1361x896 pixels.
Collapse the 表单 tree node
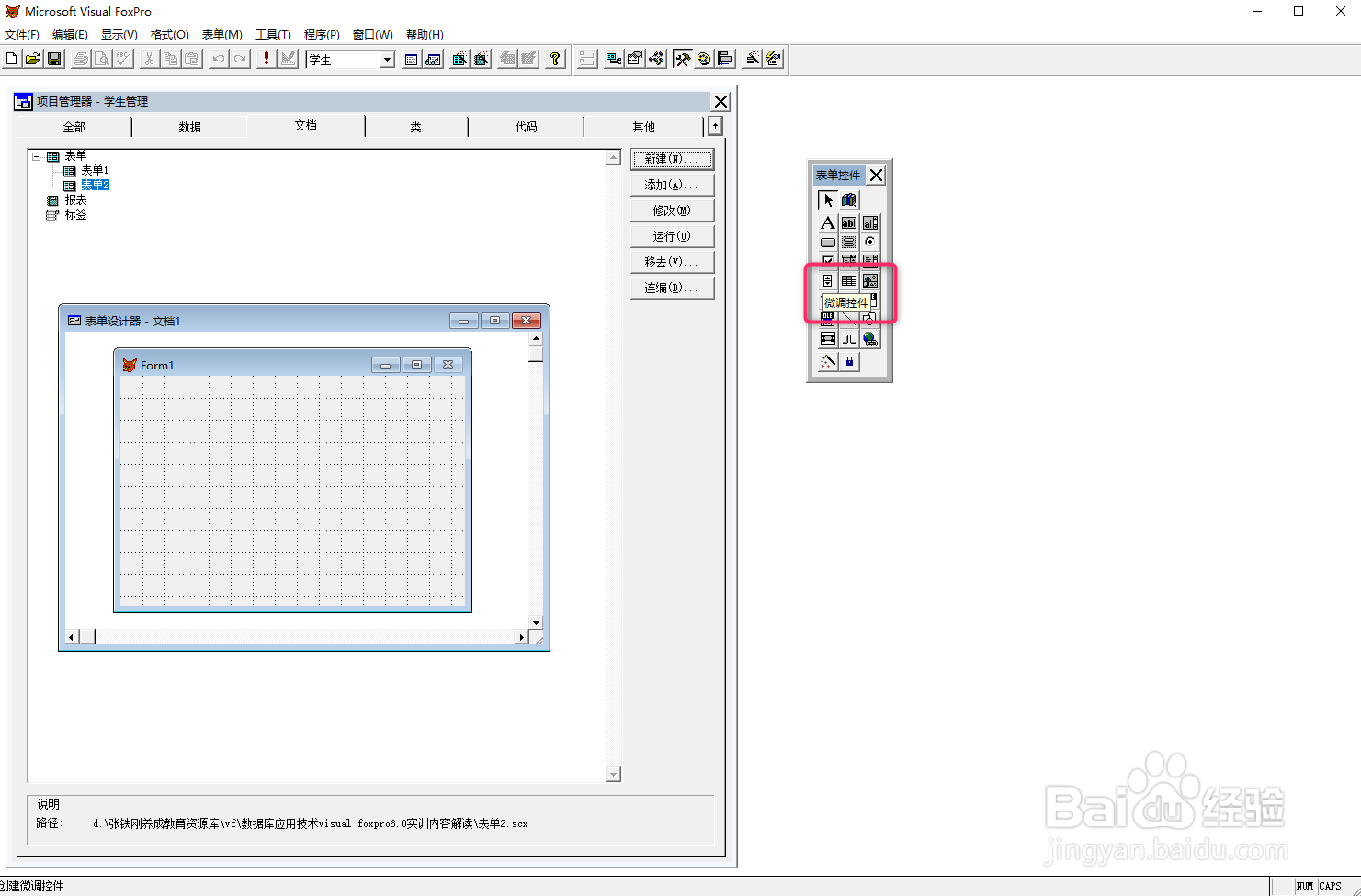pyautogui.click(x=37, y=156)
